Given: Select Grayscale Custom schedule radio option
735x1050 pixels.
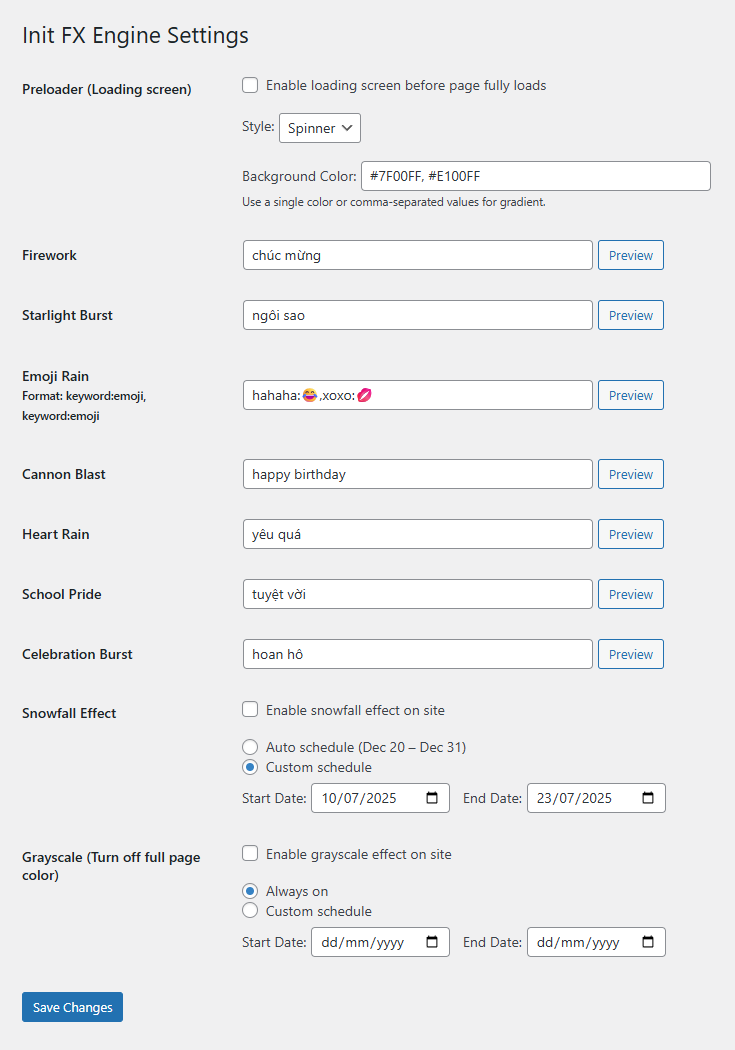Looking at the screenshot, I should (x=250, y=911).
